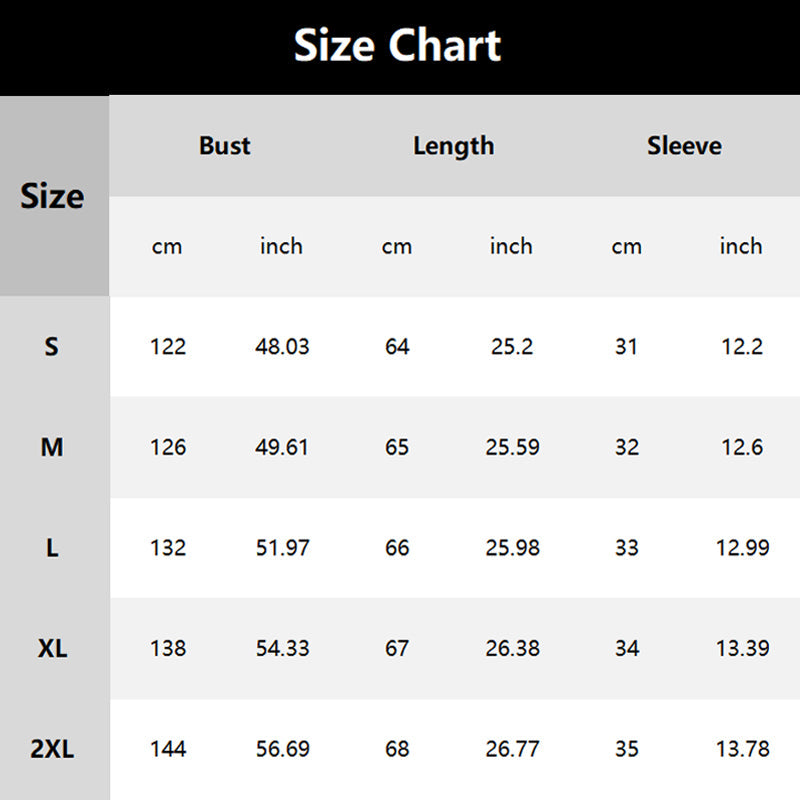Image resolution: width=800 pixels, height=800 pixels.
Task: Click the 12.2 inch sleeve value
Action: click(742, 347)
